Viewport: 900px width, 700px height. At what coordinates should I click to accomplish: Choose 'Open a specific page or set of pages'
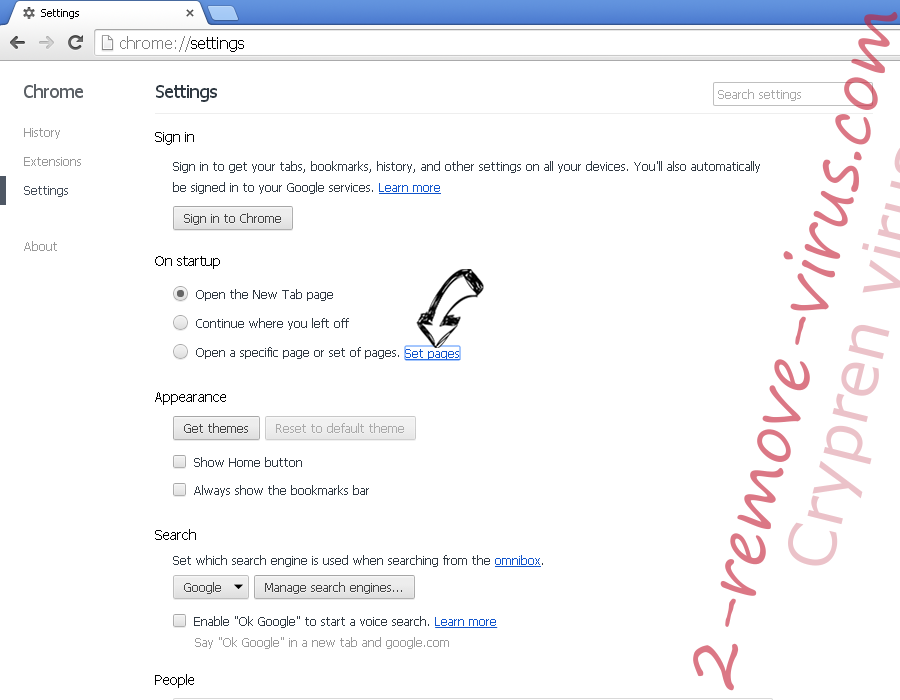180,352
